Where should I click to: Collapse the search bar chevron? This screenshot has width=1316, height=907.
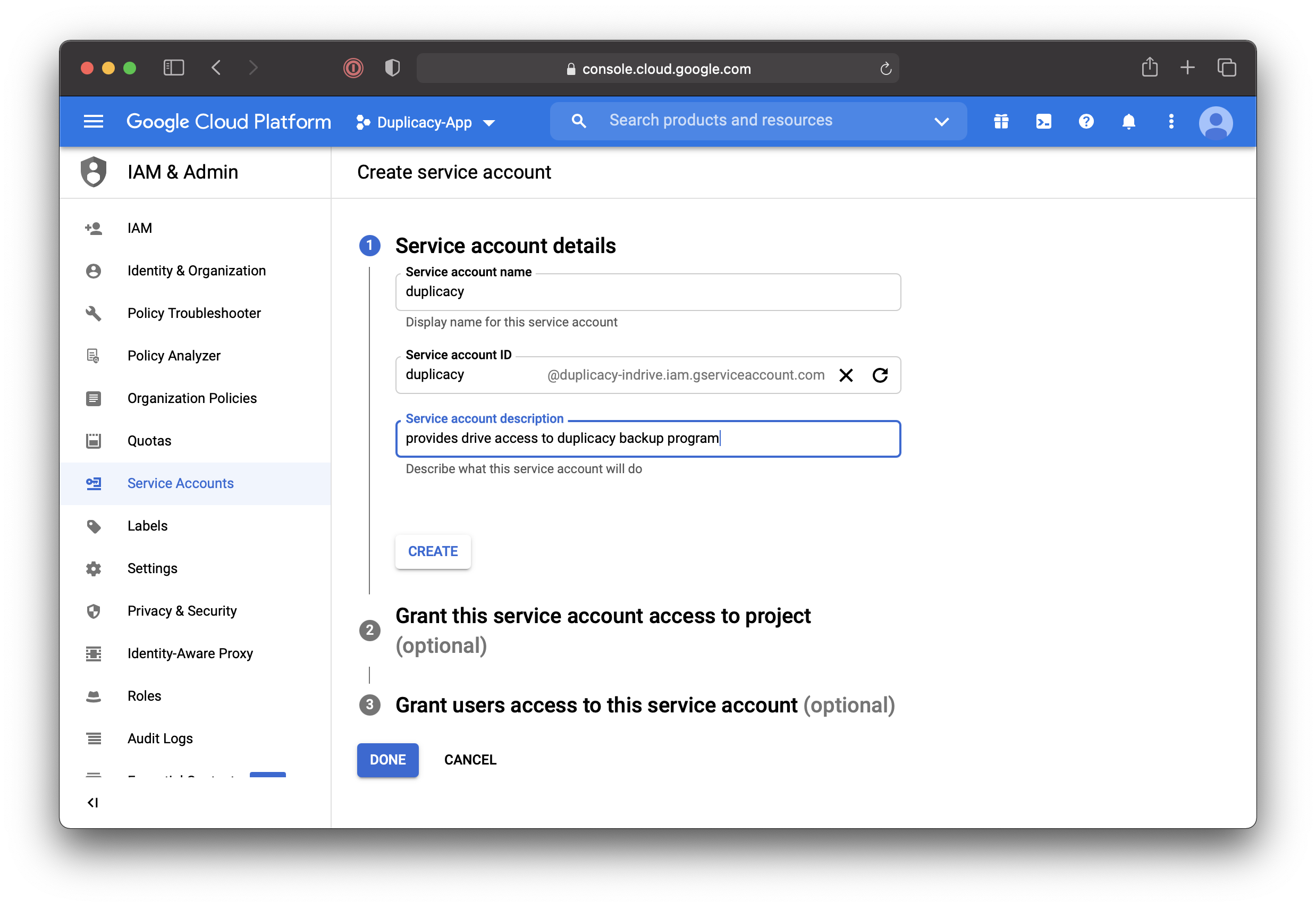tap(941, 121)
